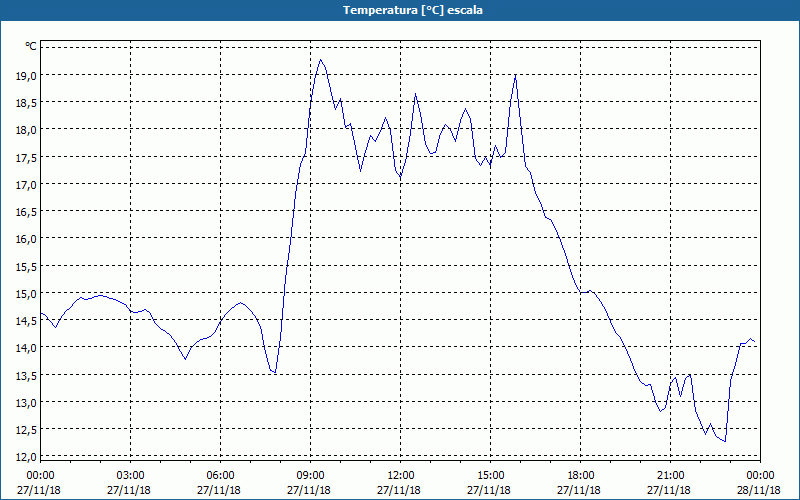The width and height of the screenshot is (800, 500).
Task: Click the 15:00 time axis label
Action: click(490, 476)
